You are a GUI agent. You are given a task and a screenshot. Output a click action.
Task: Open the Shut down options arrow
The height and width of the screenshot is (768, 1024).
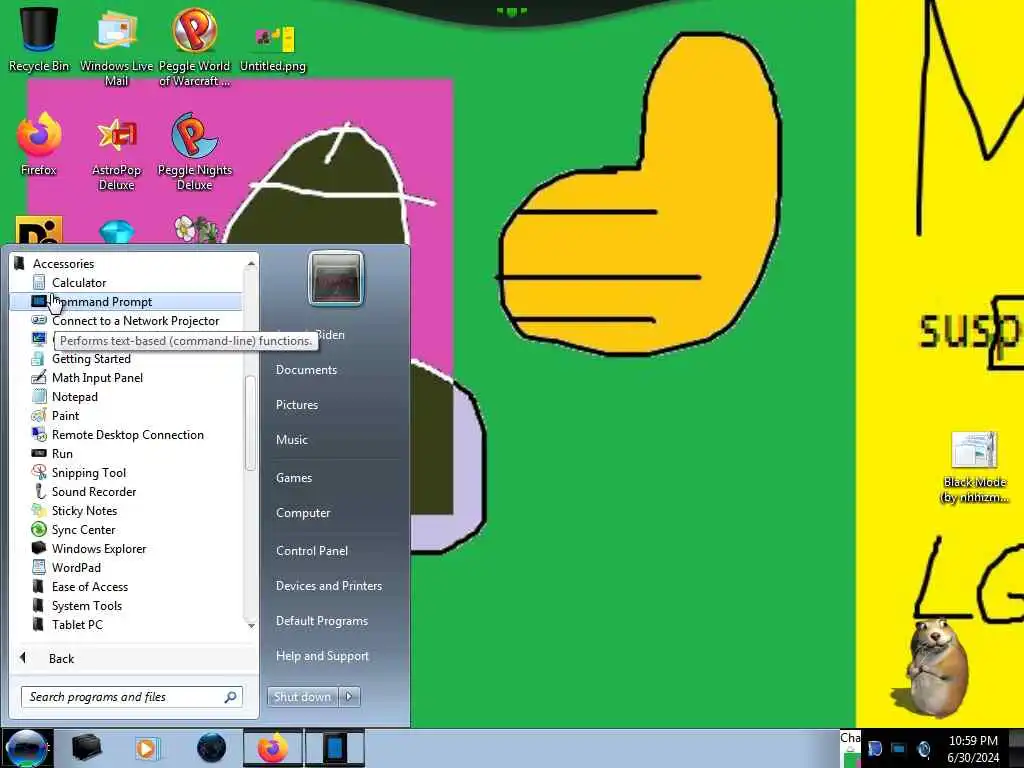(349, 697)
